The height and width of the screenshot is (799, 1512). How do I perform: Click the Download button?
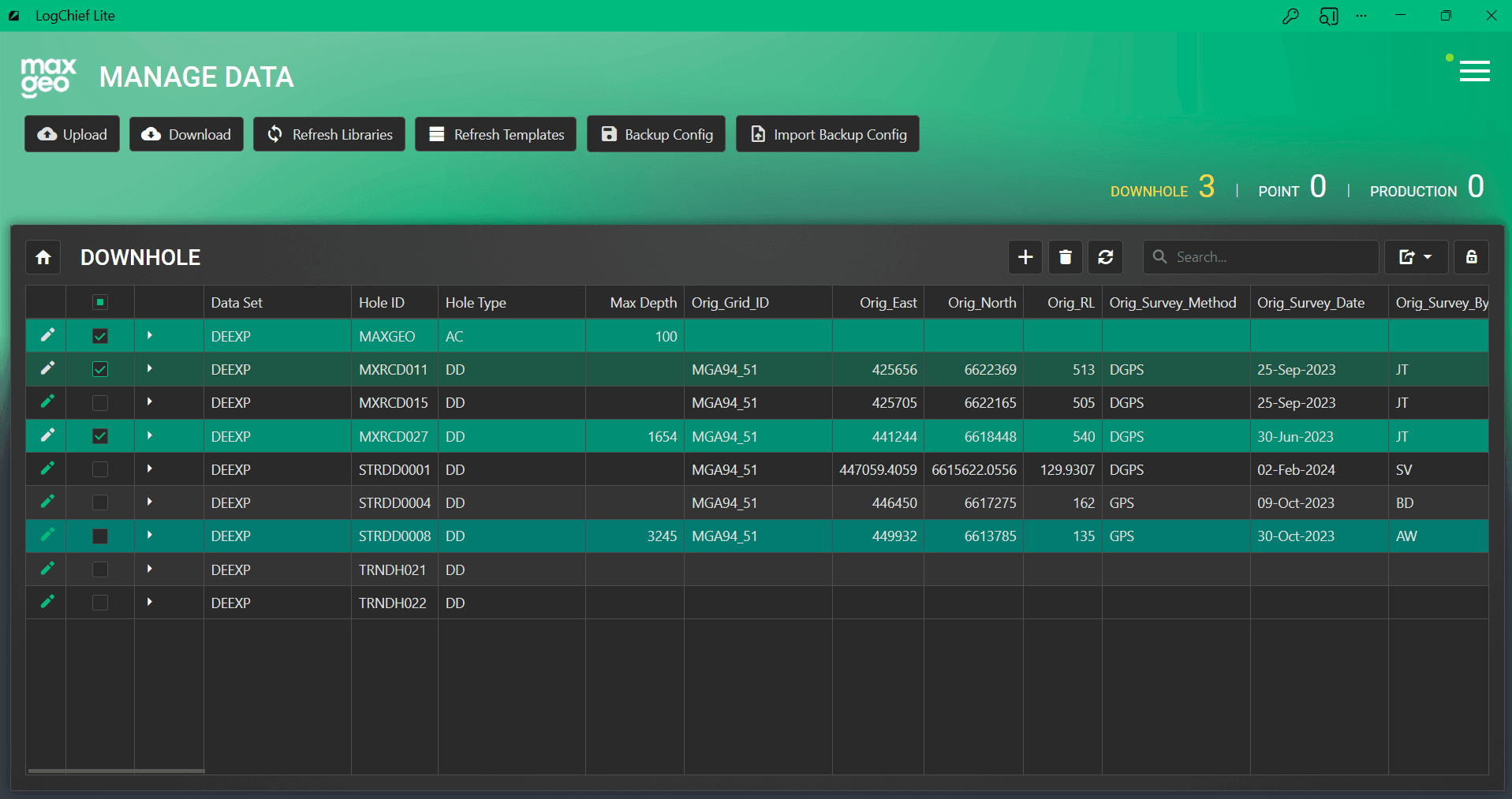point(186,134)
